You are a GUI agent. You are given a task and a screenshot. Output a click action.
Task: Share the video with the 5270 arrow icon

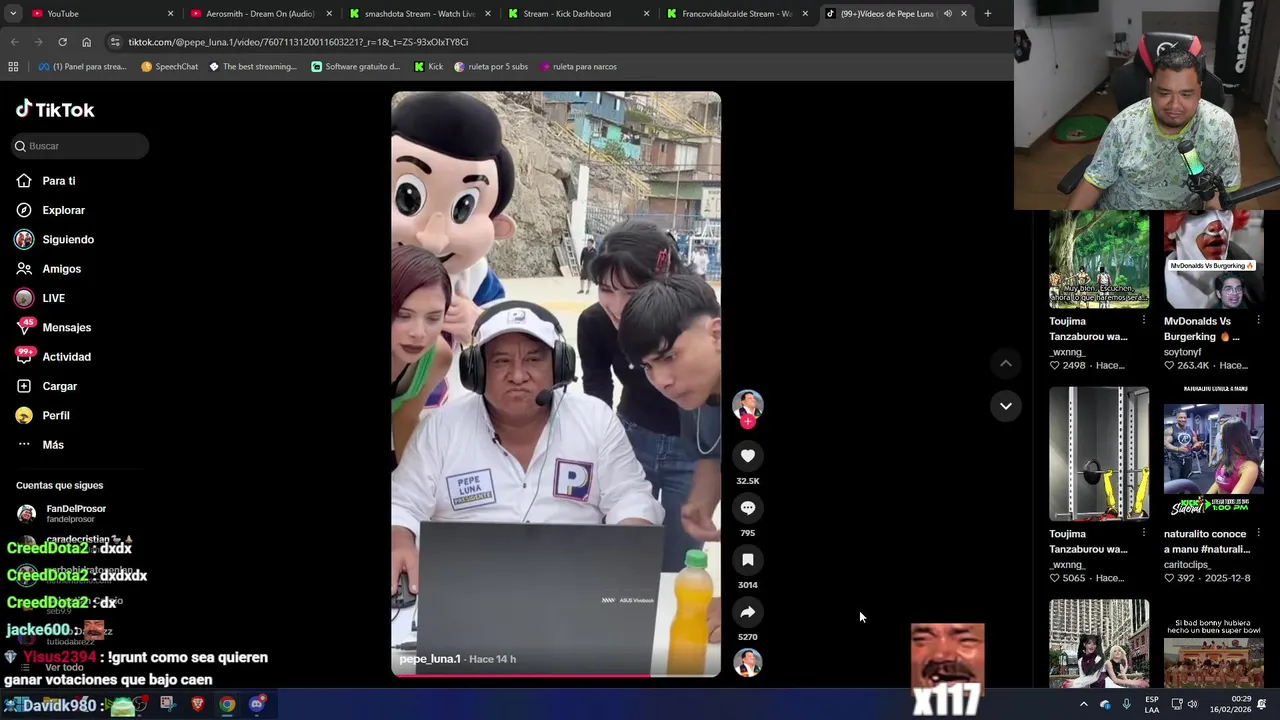click(x=747, y=612)
